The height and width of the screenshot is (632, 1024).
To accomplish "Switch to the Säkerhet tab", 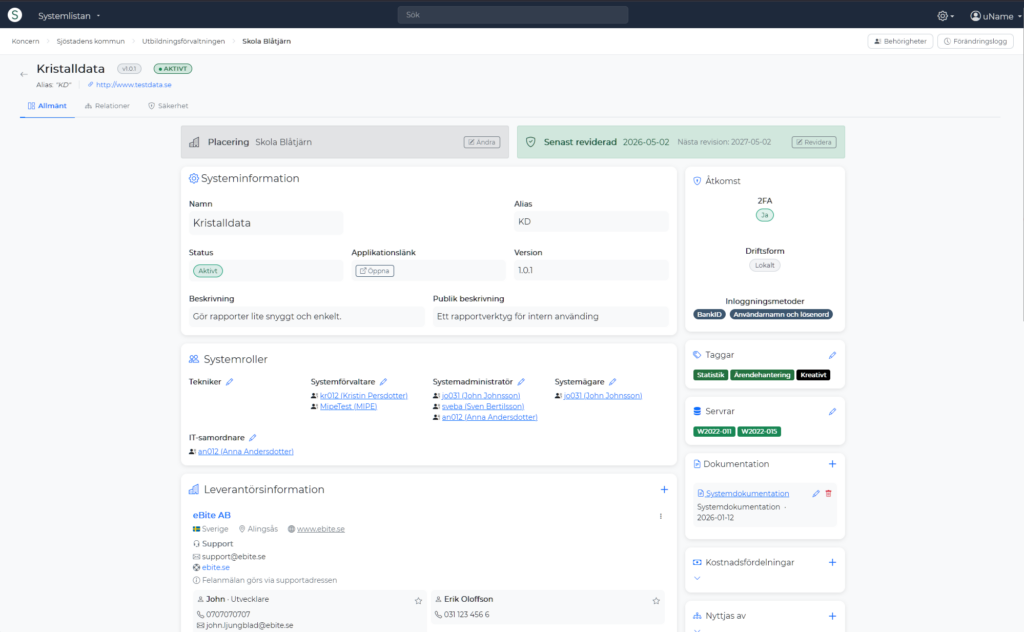I will pyautogui.click(x=168, y=106).
